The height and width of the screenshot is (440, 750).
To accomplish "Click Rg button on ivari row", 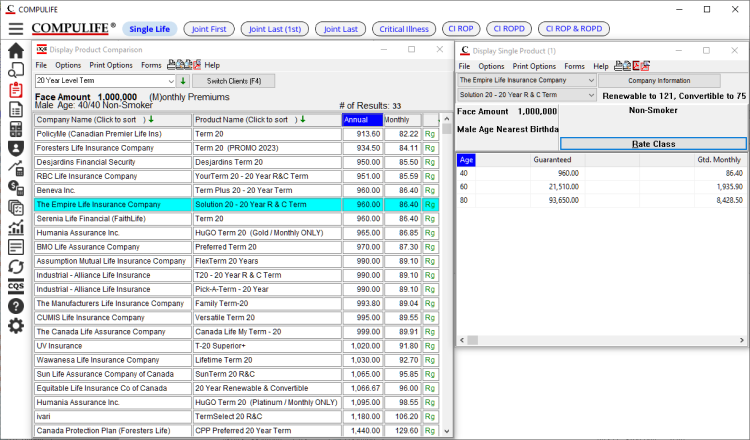I will (430, 417).
